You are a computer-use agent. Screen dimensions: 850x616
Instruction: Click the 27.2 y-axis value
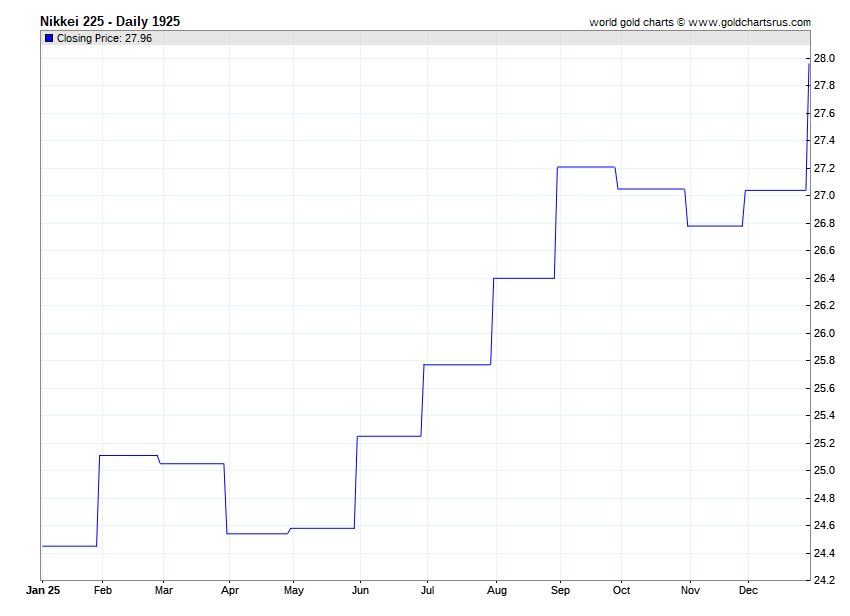click(824, 168)
